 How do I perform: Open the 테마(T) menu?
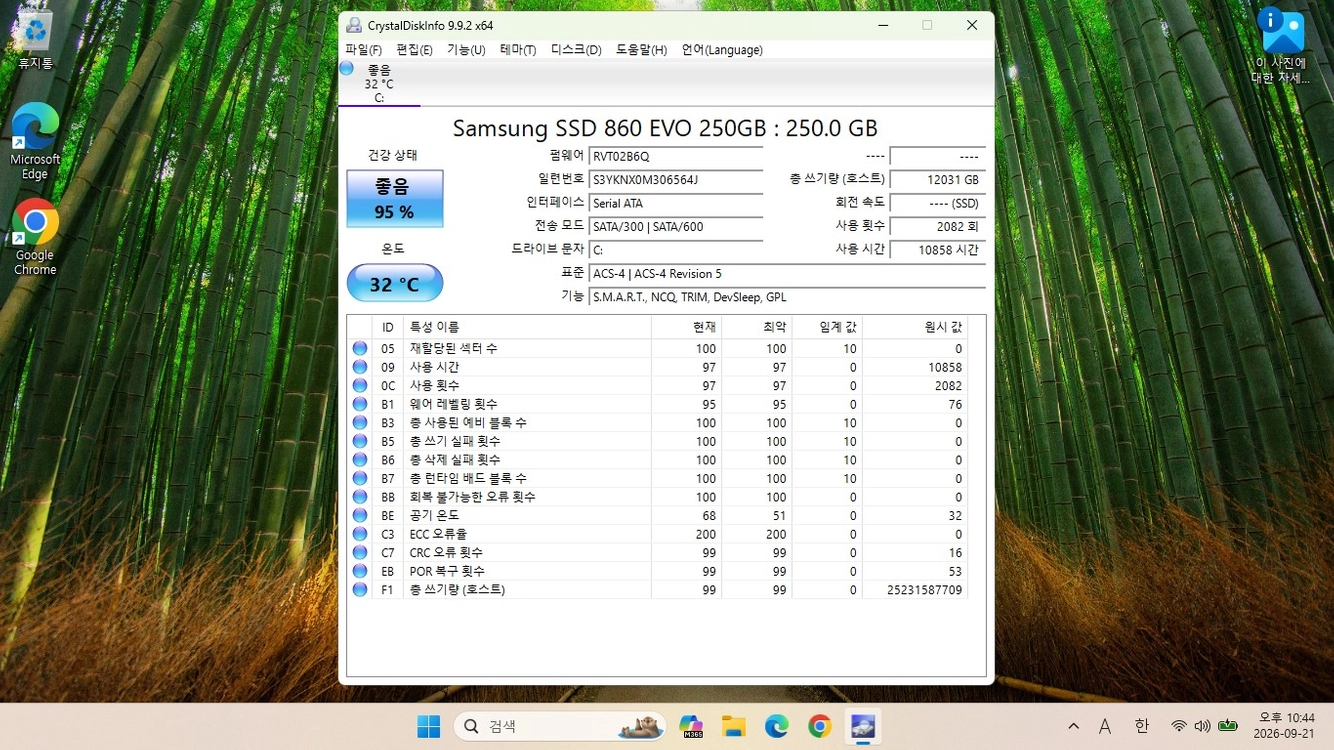click(x=518, y=50)
